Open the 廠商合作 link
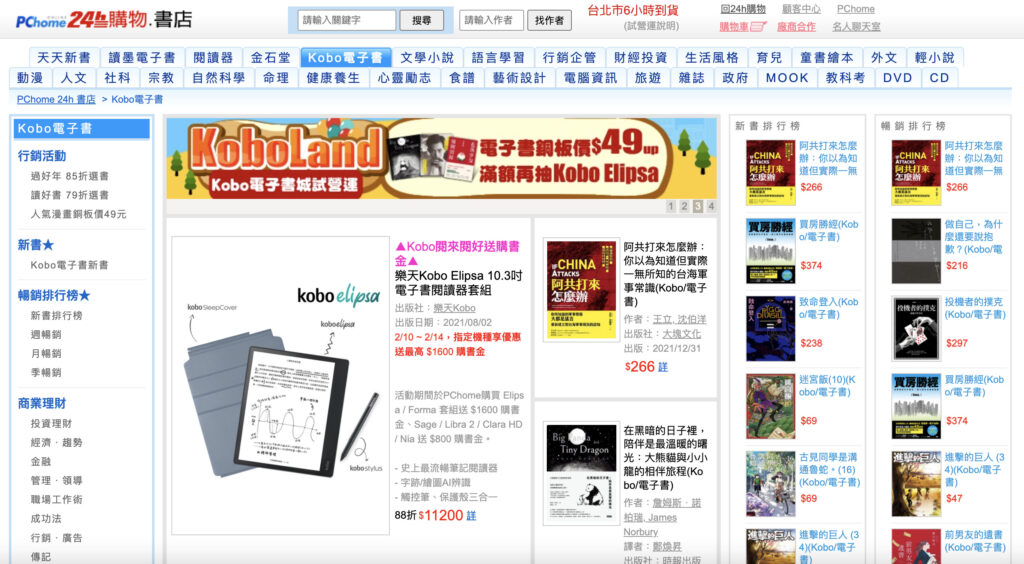This screenshot has width=1024, height=564. tap(796, 27)
